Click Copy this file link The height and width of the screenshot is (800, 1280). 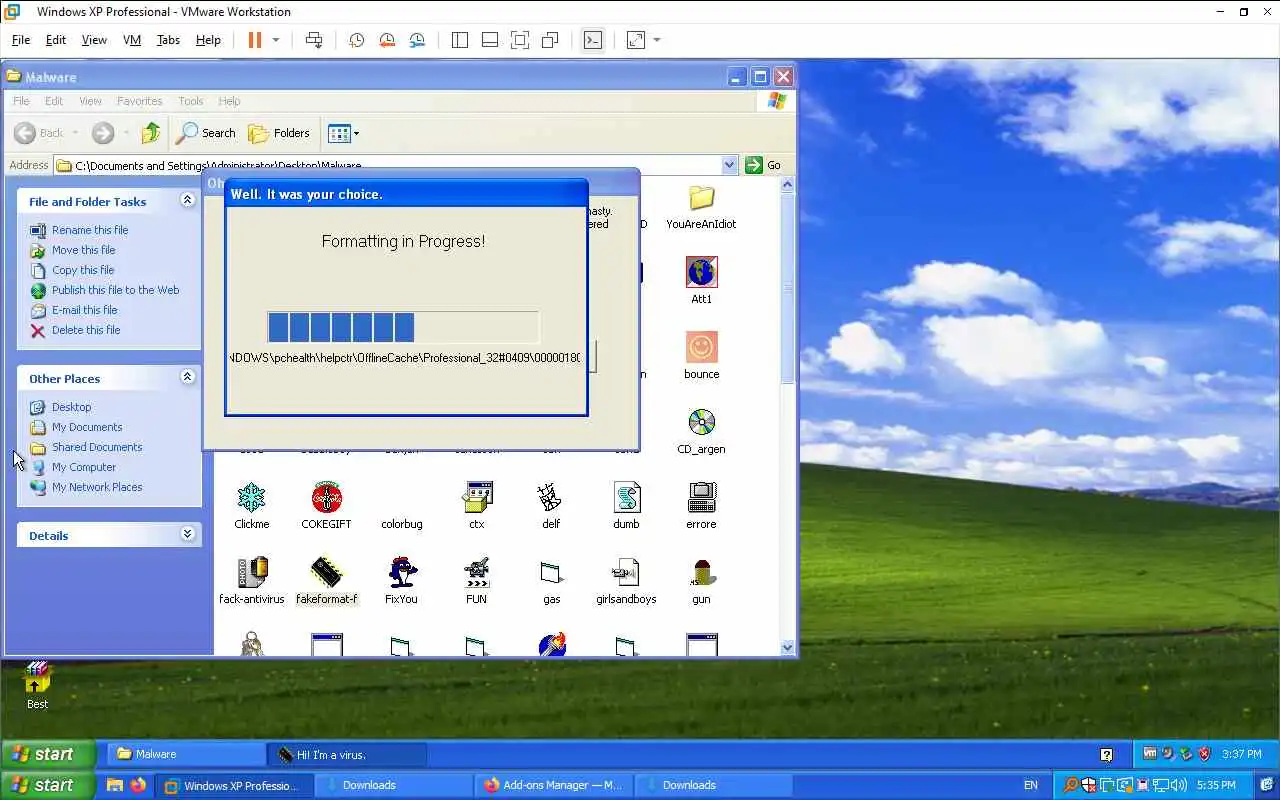[x=83, y=270]
